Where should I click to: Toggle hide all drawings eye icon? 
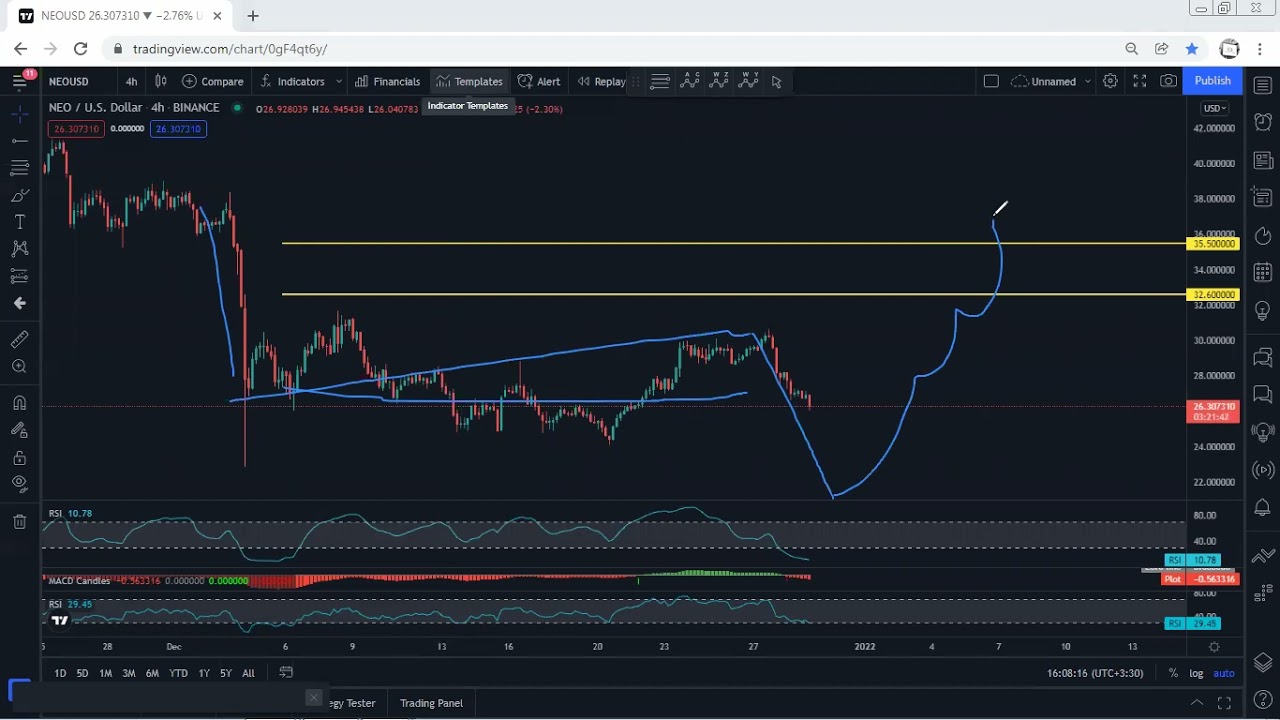(19, 484)
